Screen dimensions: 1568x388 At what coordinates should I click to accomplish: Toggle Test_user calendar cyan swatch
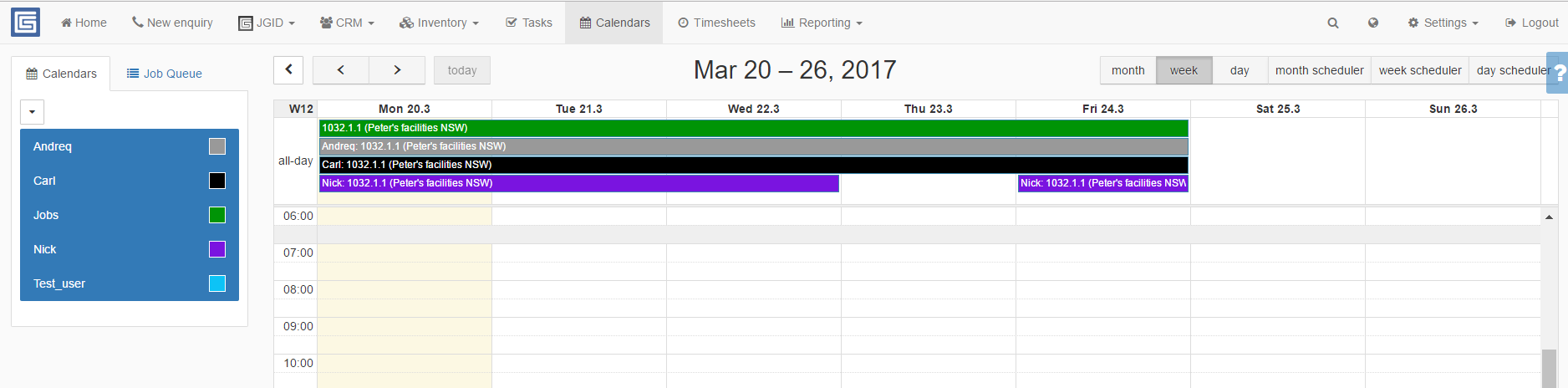217,283
